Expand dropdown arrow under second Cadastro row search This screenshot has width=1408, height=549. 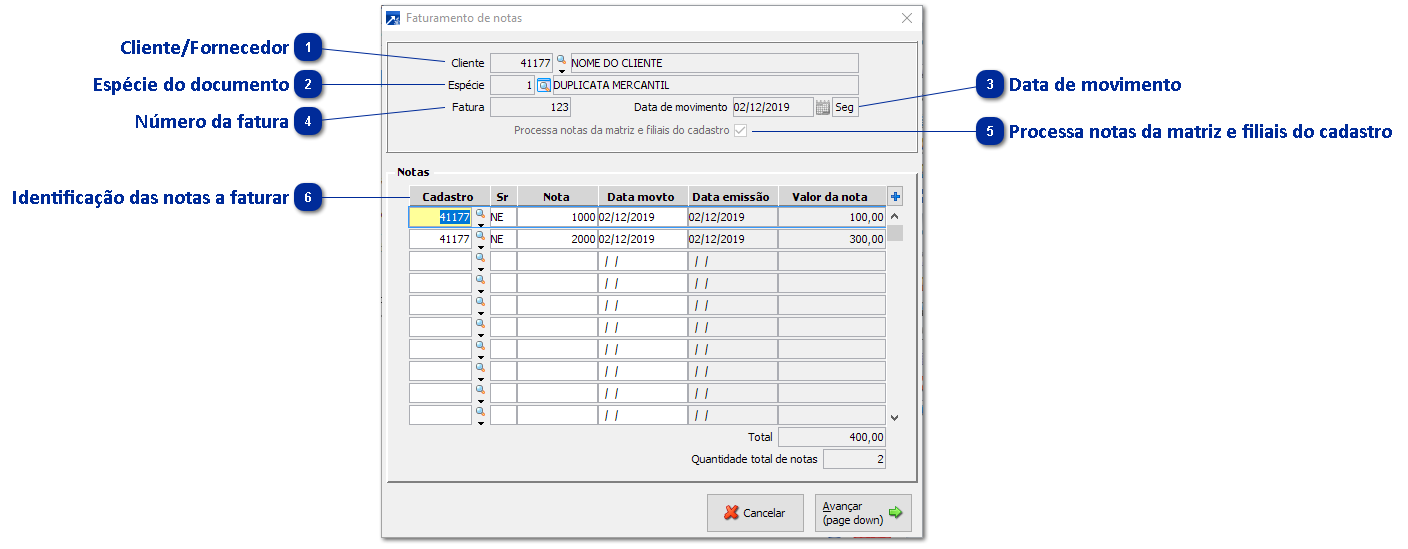[x=480, y=247]
